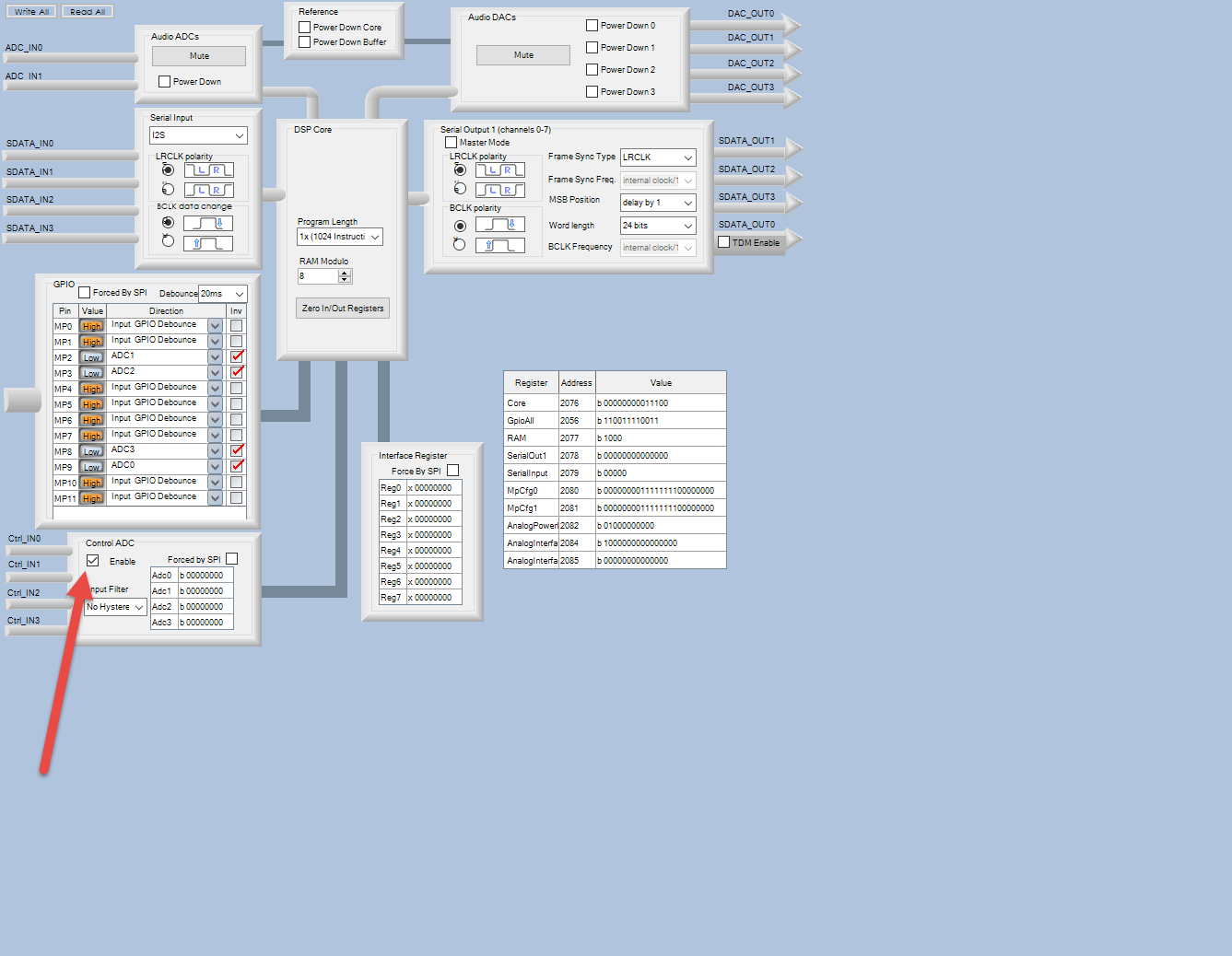Open the Serial Input I2S format dropdown
This screenshot has height=956, width=1232.
tap(198, 135)
